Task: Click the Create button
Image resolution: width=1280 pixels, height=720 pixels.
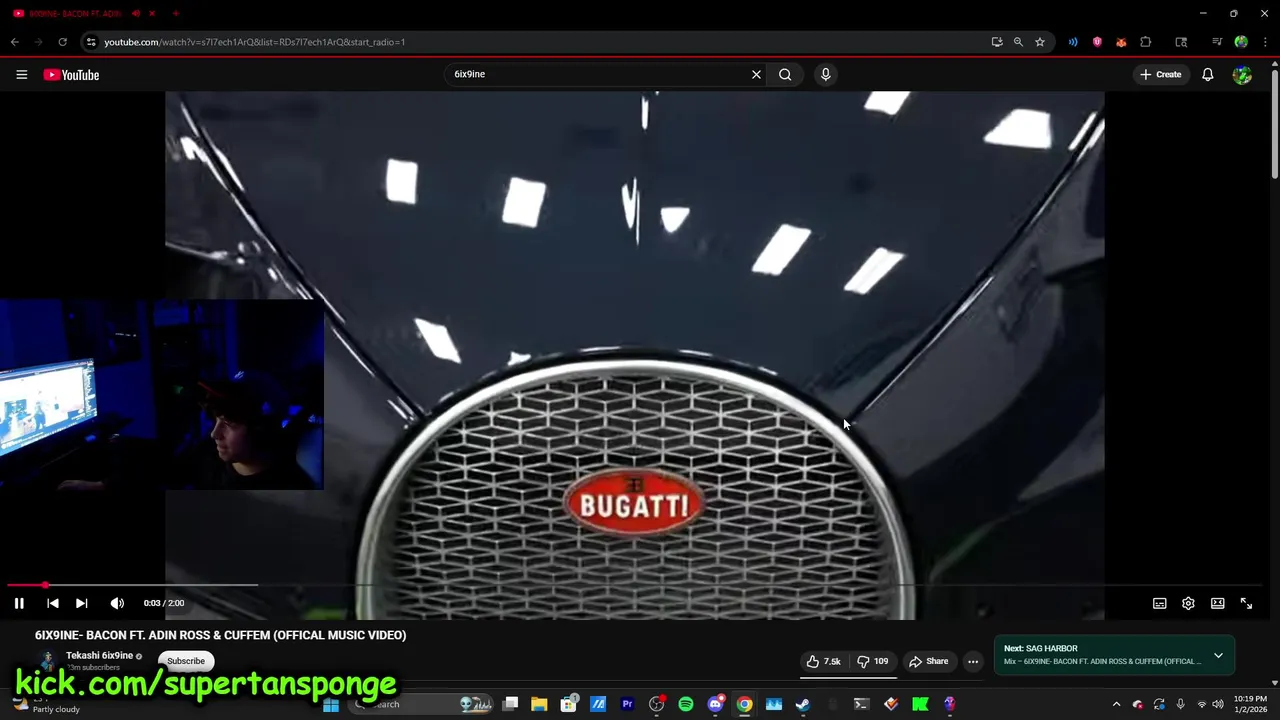Action: point(1160,75)
